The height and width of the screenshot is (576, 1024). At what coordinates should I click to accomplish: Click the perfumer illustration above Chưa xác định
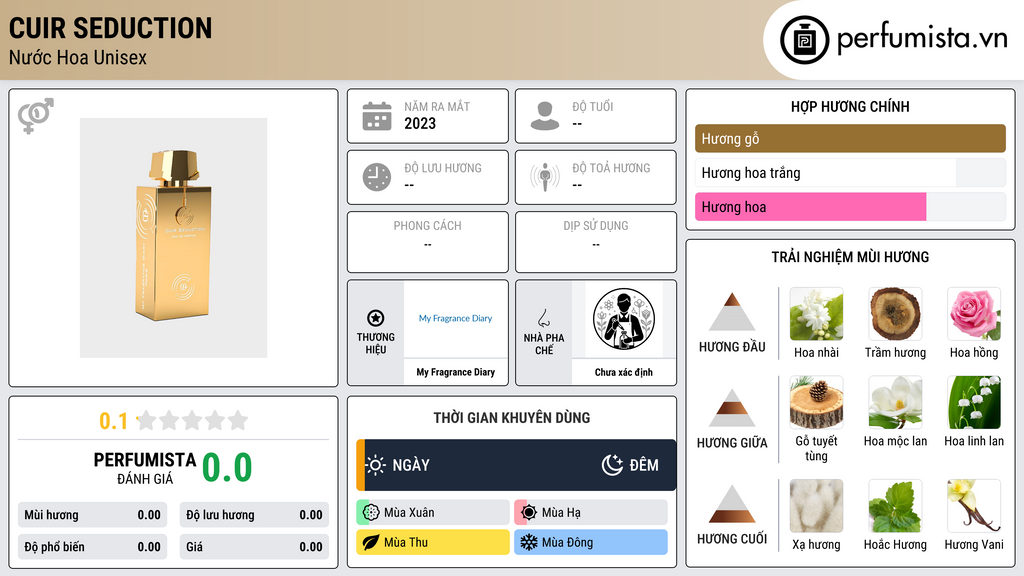[x=624, y=319]
